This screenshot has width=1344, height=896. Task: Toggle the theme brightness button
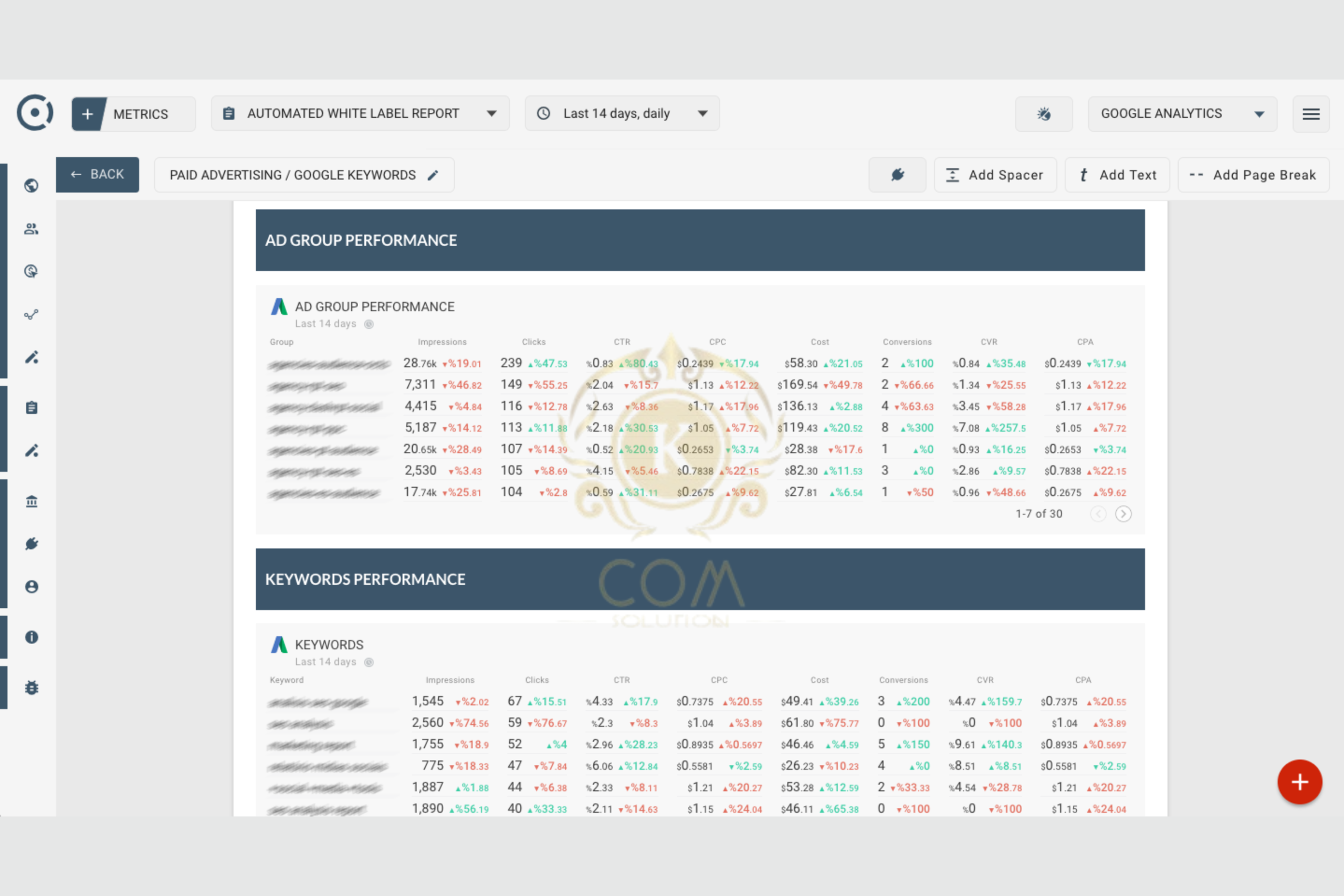(x=1043, y=114)
